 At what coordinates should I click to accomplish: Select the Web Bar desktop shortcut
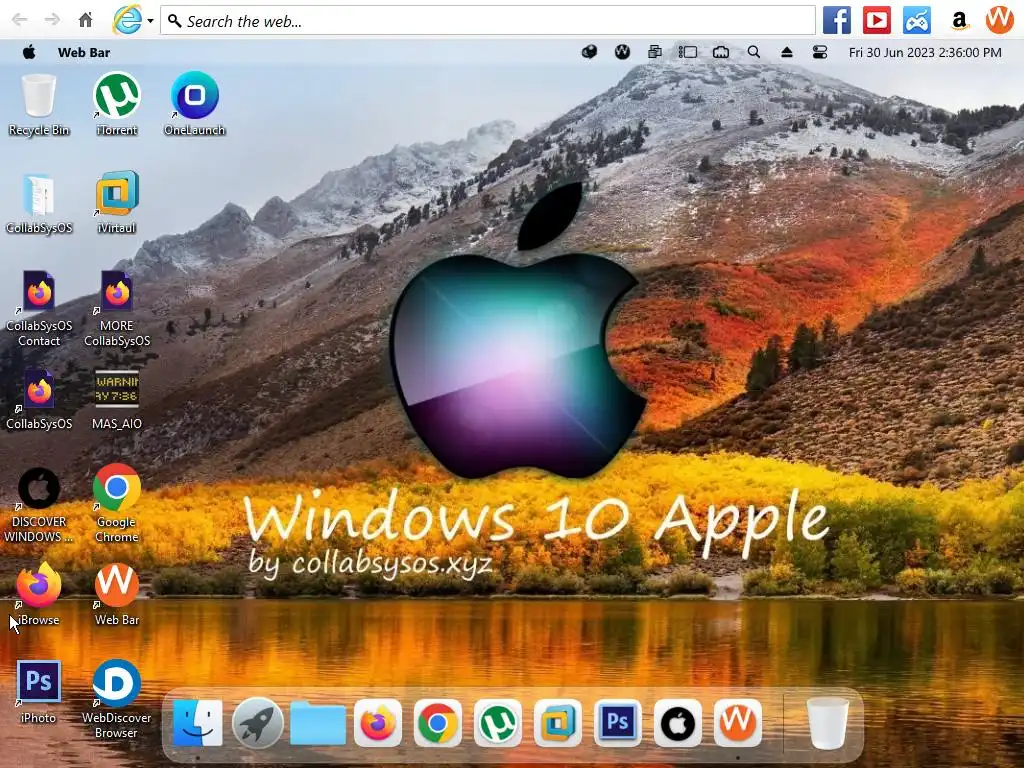(x=117, y=594)
